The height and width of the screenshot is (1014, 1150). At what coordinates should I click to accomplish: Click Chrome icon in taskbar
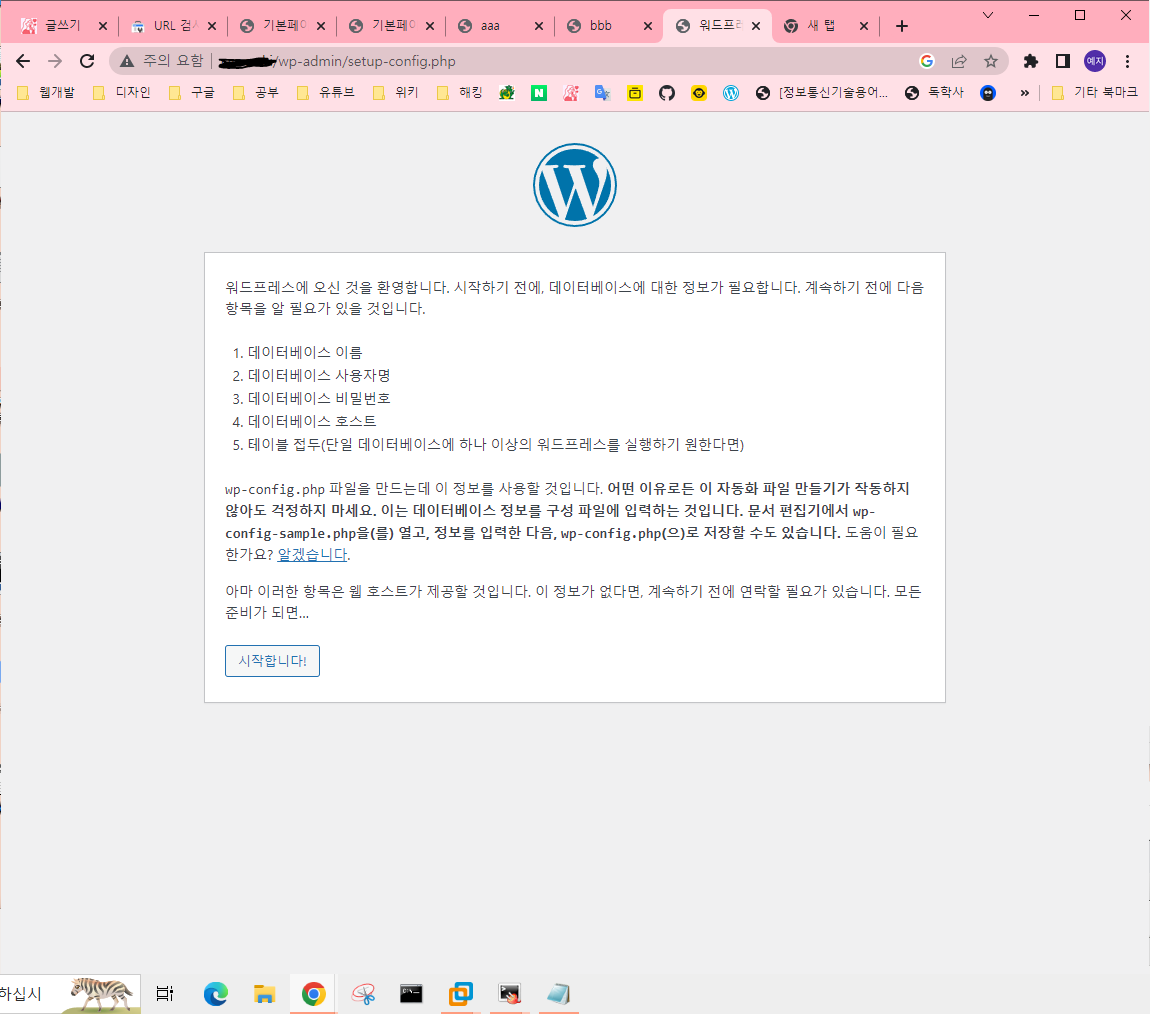tap(313, 993)
